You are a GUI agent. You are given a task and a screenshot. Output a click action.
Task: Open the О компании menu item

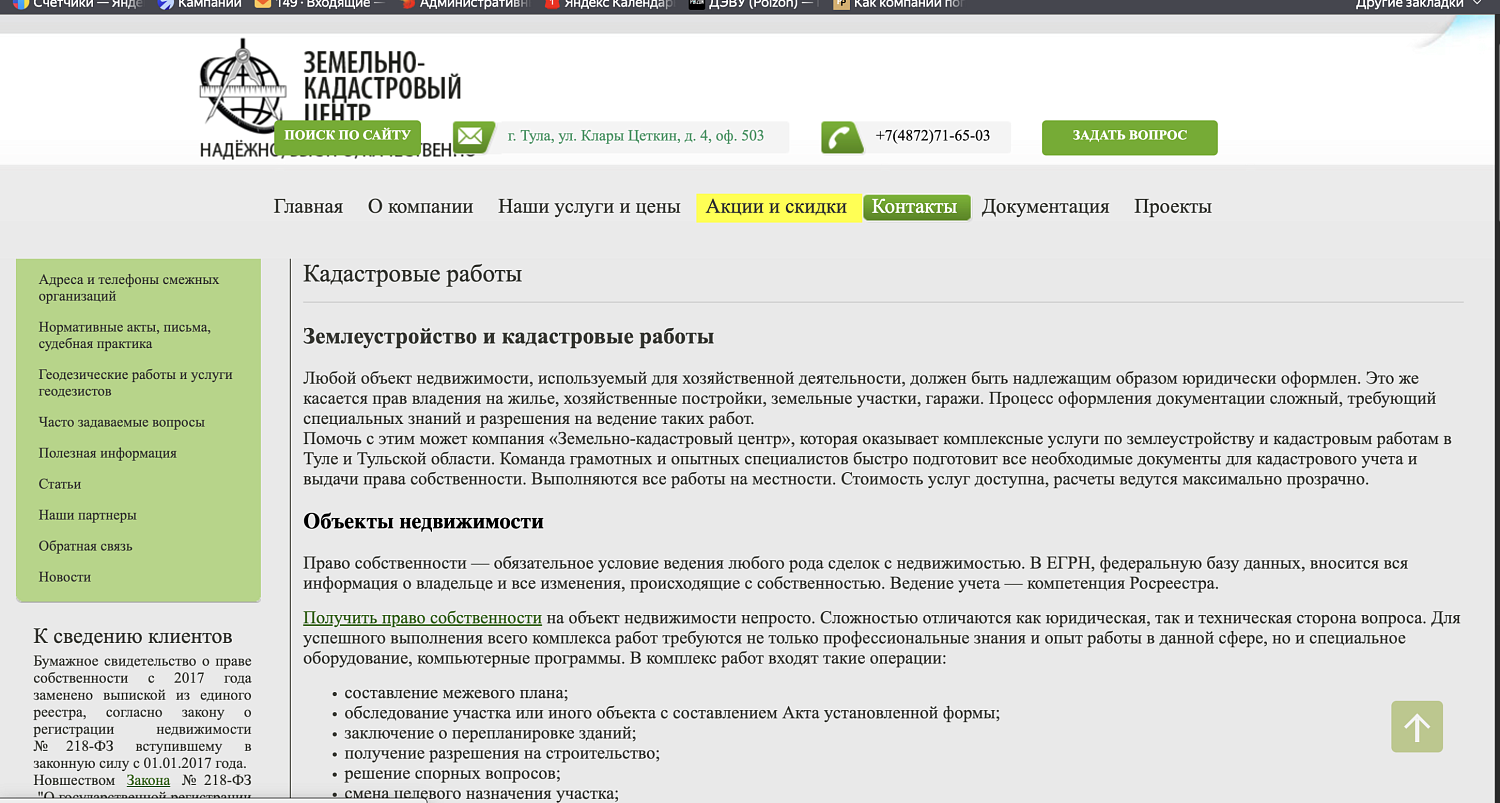pyautogui.click(x=420, y=207)
